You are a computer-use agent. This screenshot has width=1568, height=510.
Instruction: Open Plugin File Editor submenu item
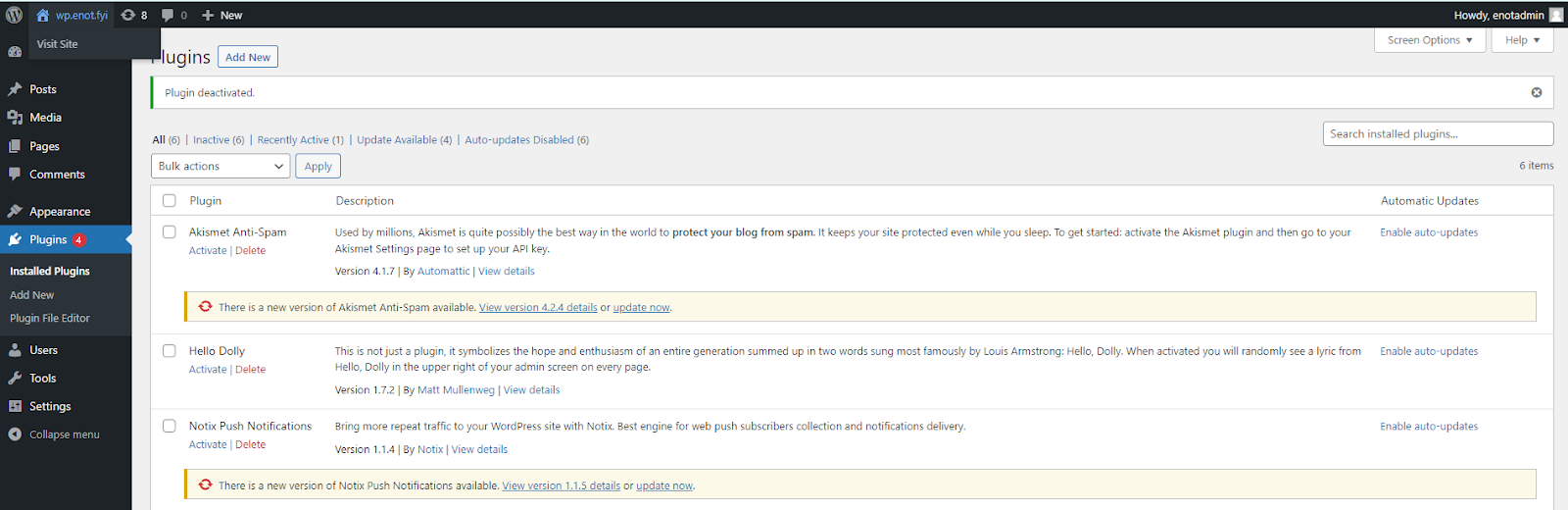50,319
